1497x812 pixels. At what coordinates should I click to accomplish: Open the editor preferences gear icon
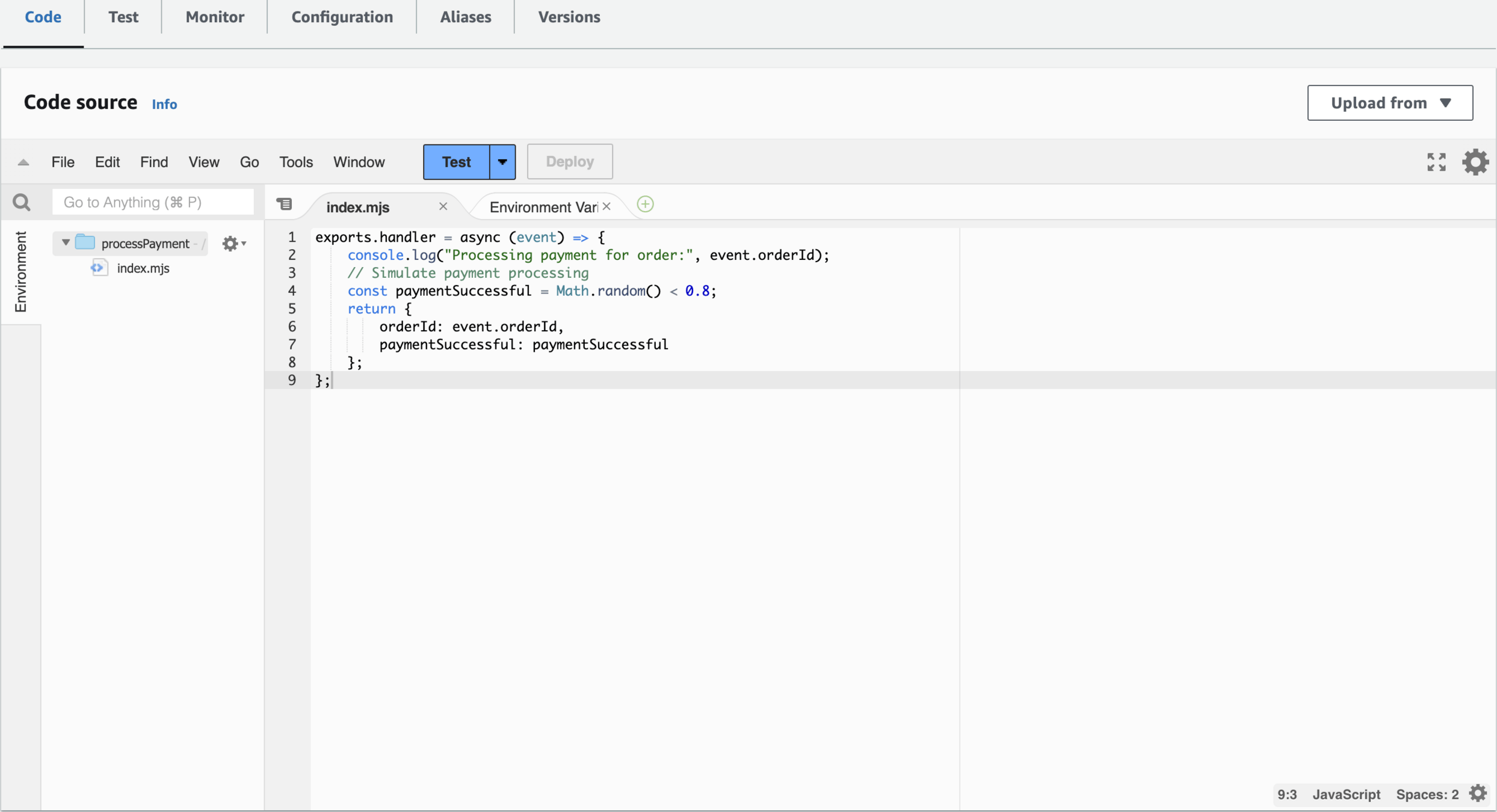click(x=1475, y=162)
